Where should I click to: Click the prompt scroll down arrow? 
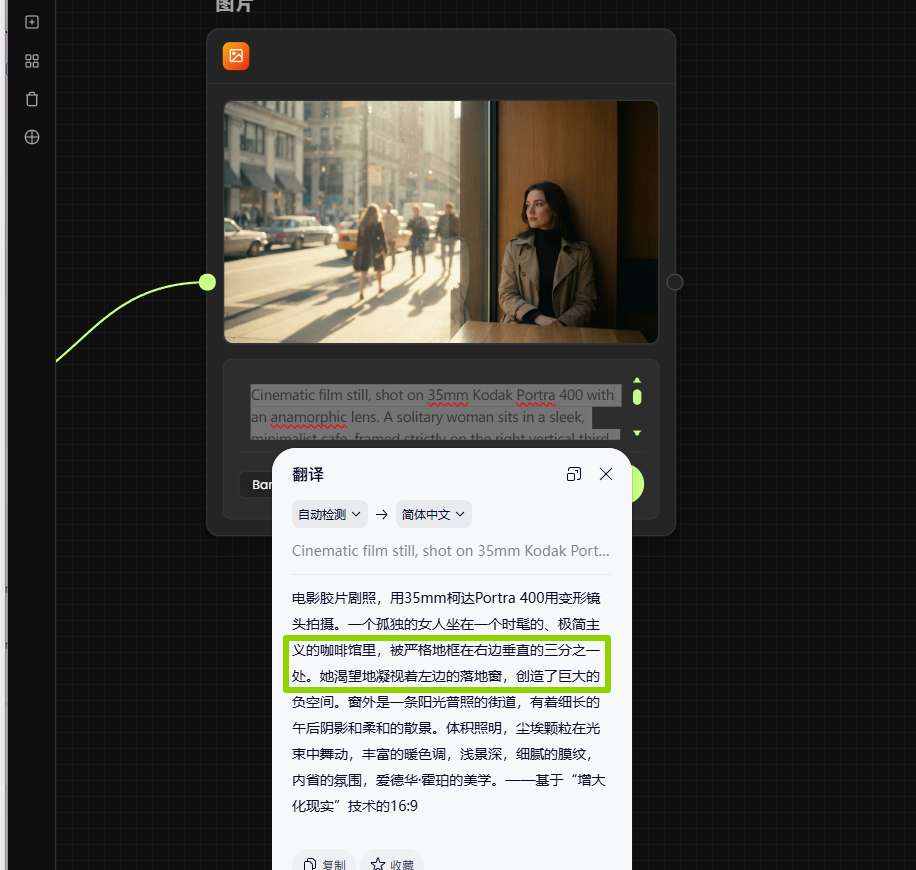coord(637,433)
